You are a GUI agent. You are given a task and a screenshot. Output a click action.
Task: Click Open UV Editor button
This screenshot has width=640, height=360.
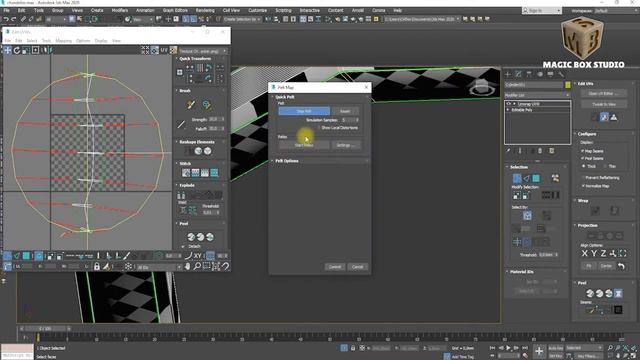click(604, 94)
